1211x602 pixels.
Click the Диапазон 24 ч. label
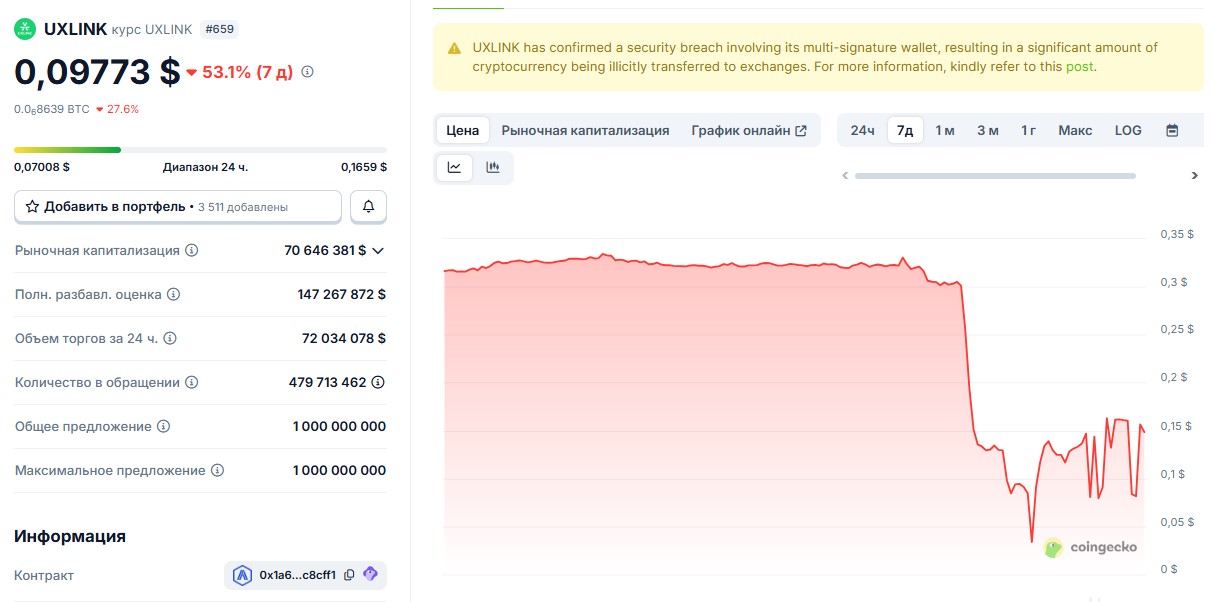[205, 167]
